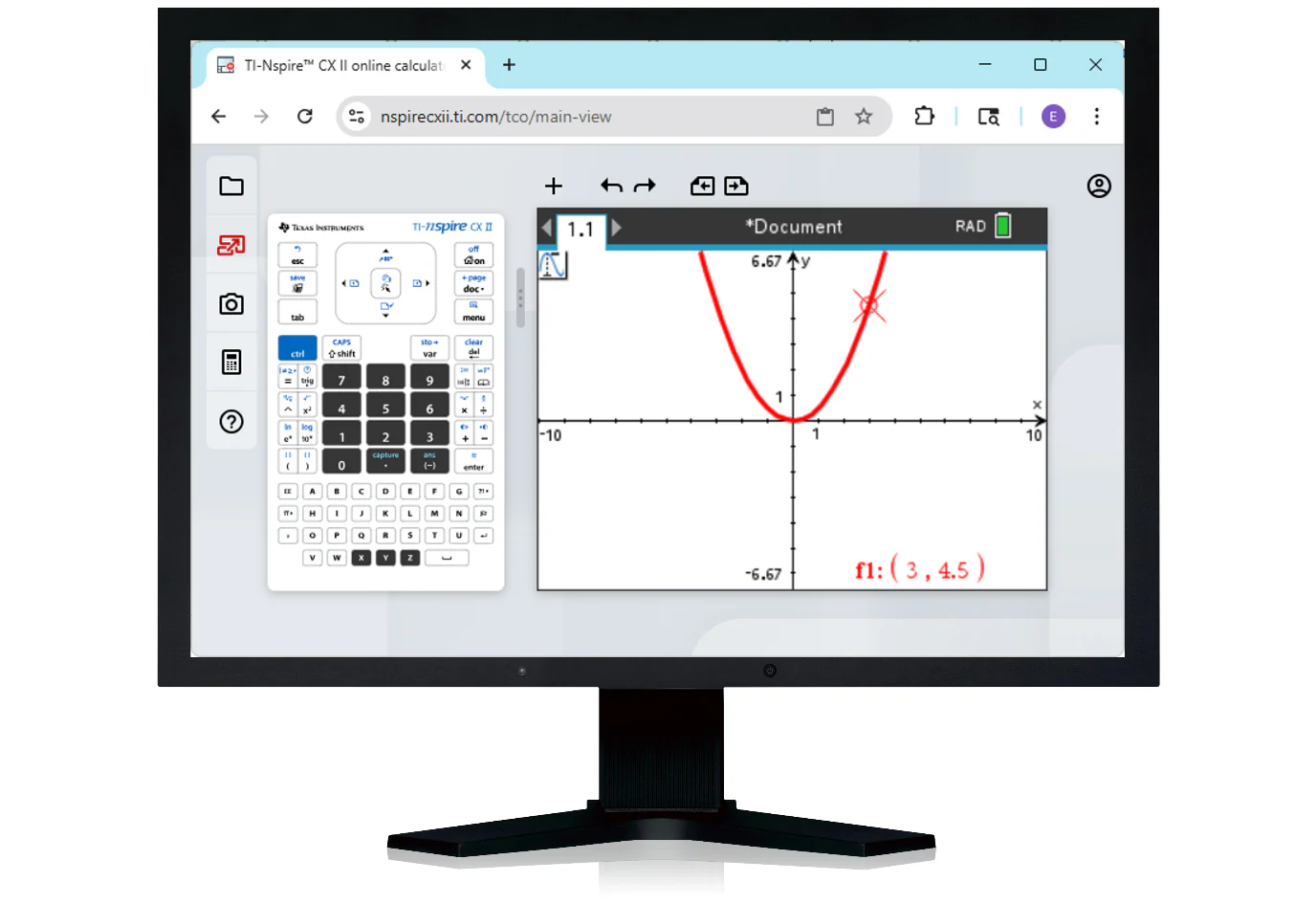The width and height of the screenshot is (1316, 904).
Task: Open the graph entry tool icon
Action: coord(553,265)
